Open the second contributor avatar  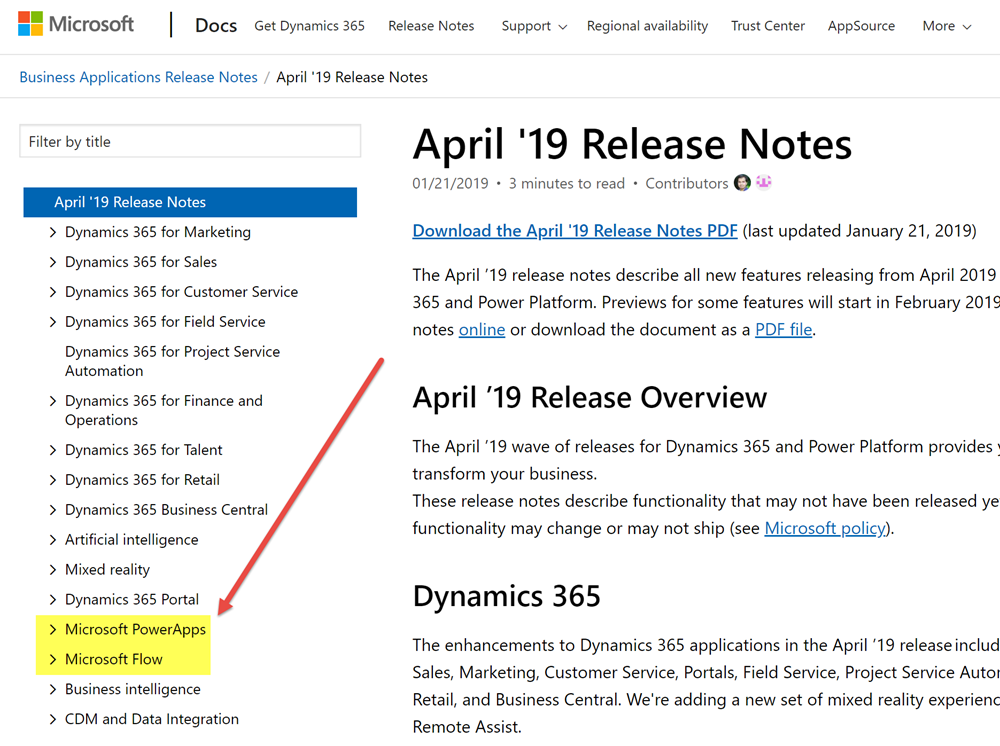pyautogui.click(x=763, y=182)
